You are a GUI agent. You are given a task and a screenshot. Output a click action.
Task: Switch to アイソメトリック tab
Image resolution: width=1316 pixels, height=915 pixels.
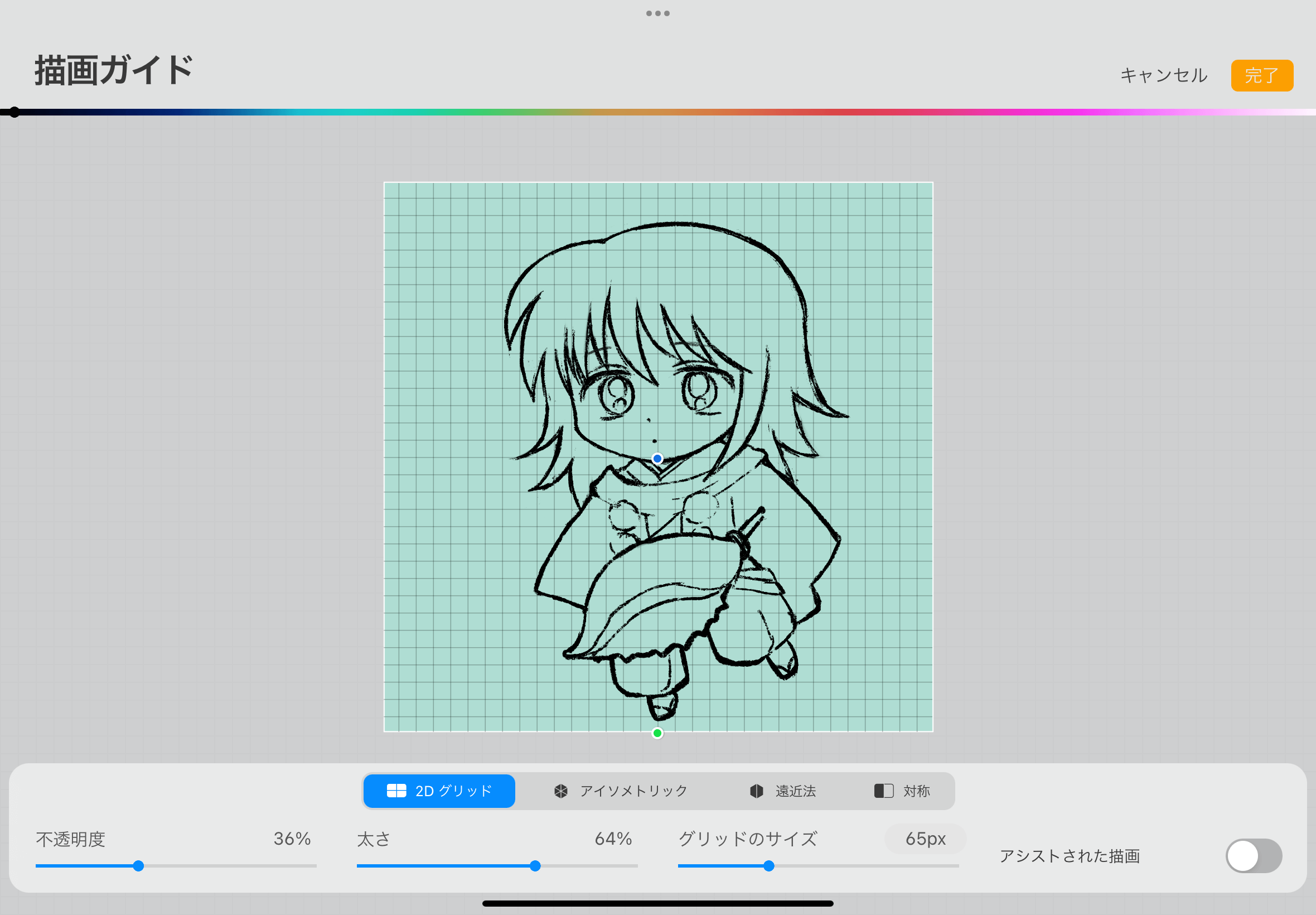[x=633, y=791]
